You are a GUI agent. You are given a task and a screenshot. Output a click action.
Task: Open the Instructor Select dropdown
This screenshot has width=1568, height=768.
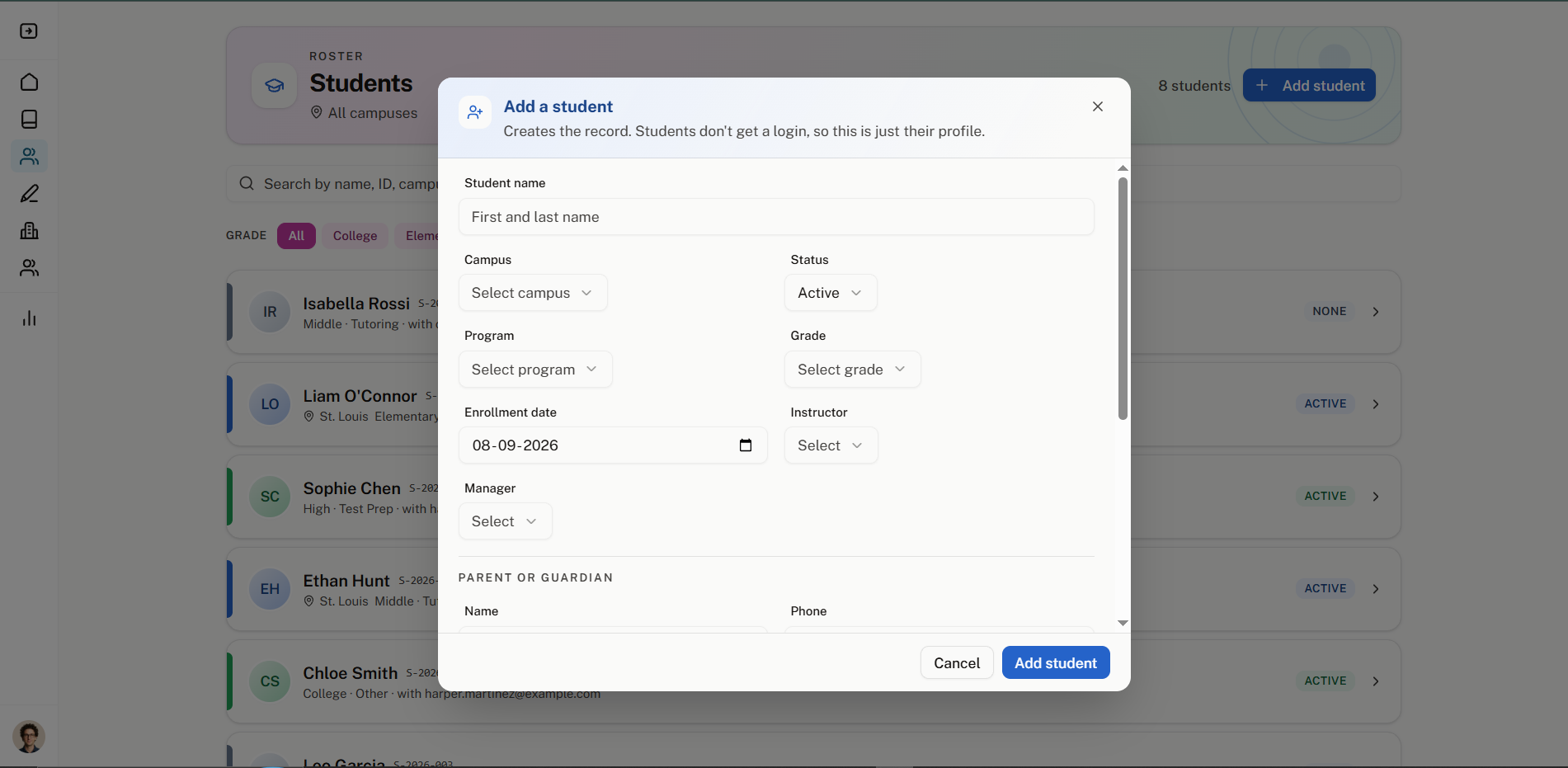tap(831, 445)
